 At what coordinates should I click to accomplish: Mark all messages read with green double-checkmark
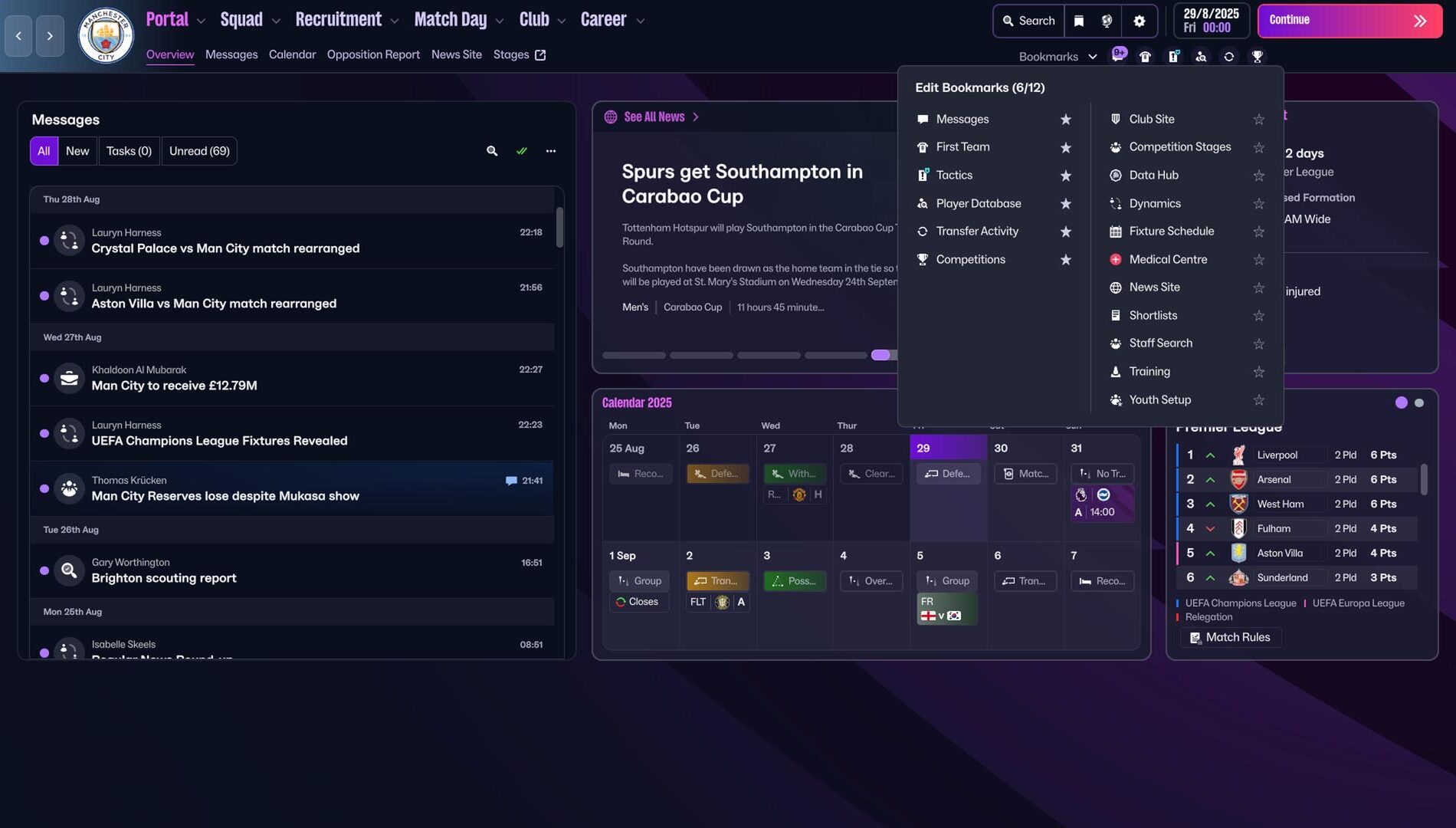tap(522, 151)
